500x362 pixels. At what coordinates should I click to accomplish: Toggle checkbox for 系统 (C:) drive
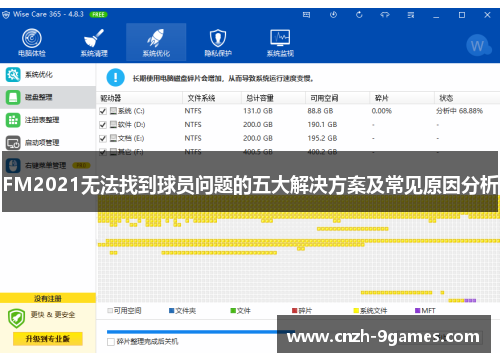pyautogui.click(x=103, y=111)
